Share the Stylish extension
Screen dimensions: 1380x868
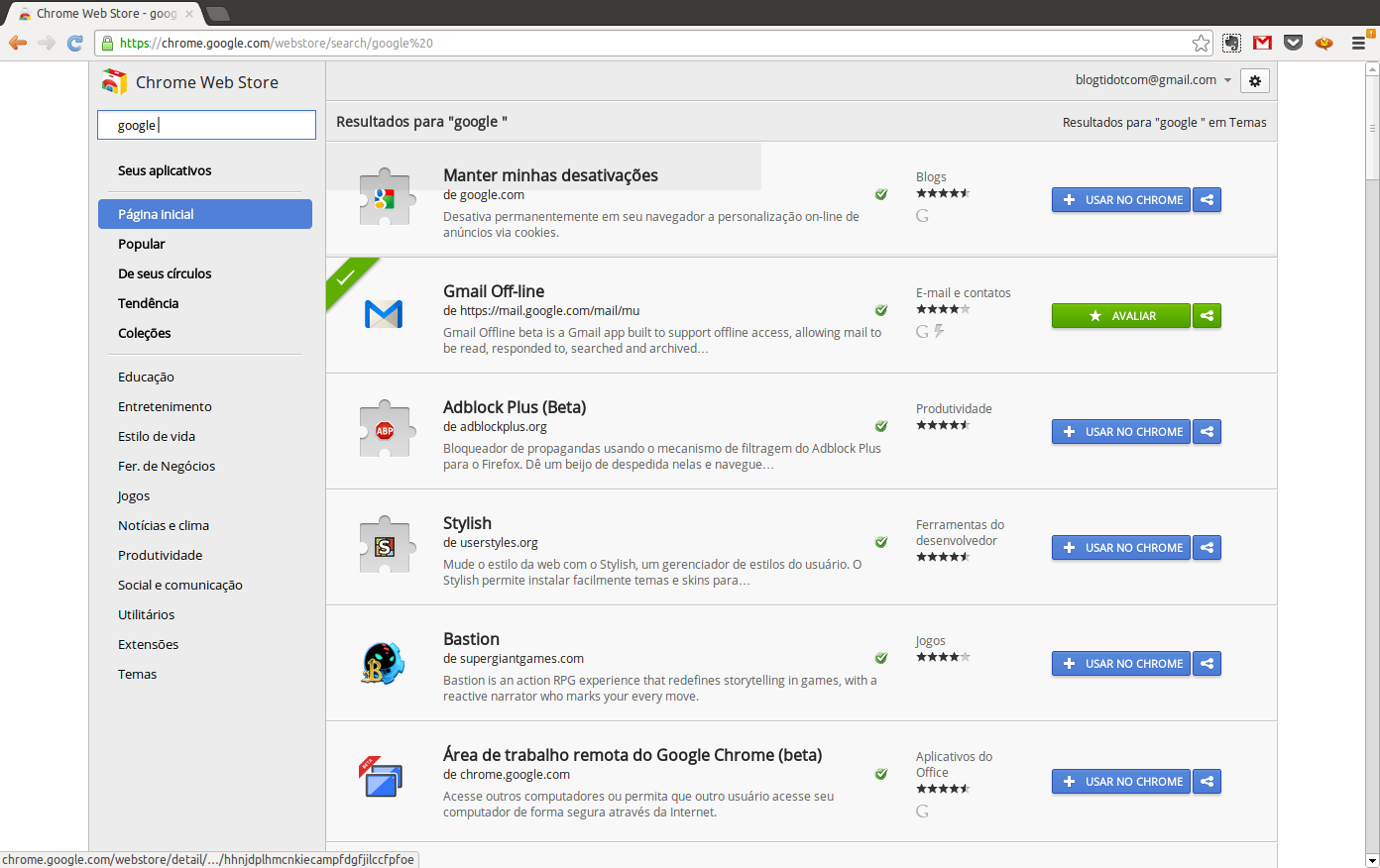point(1207,548)
